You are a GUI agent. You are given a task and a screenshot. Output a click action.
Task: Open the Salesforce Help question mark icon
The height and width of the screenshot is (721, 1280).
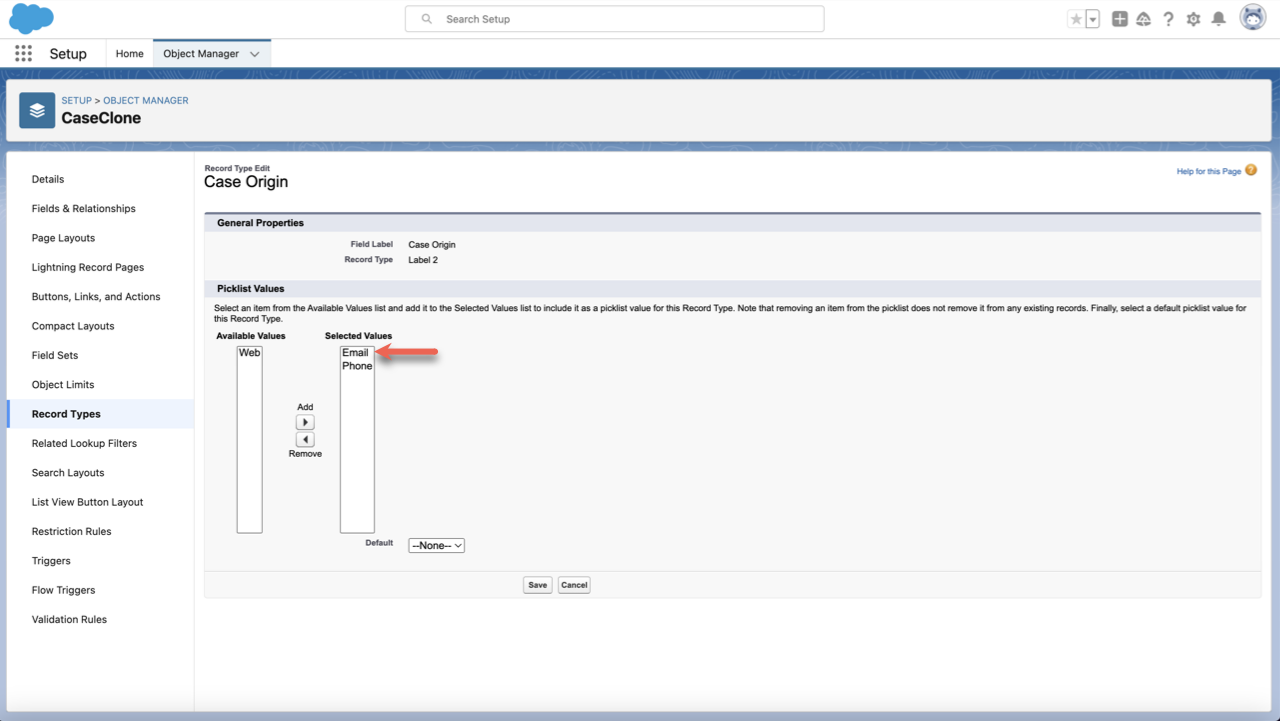[x=1168, y=19]
